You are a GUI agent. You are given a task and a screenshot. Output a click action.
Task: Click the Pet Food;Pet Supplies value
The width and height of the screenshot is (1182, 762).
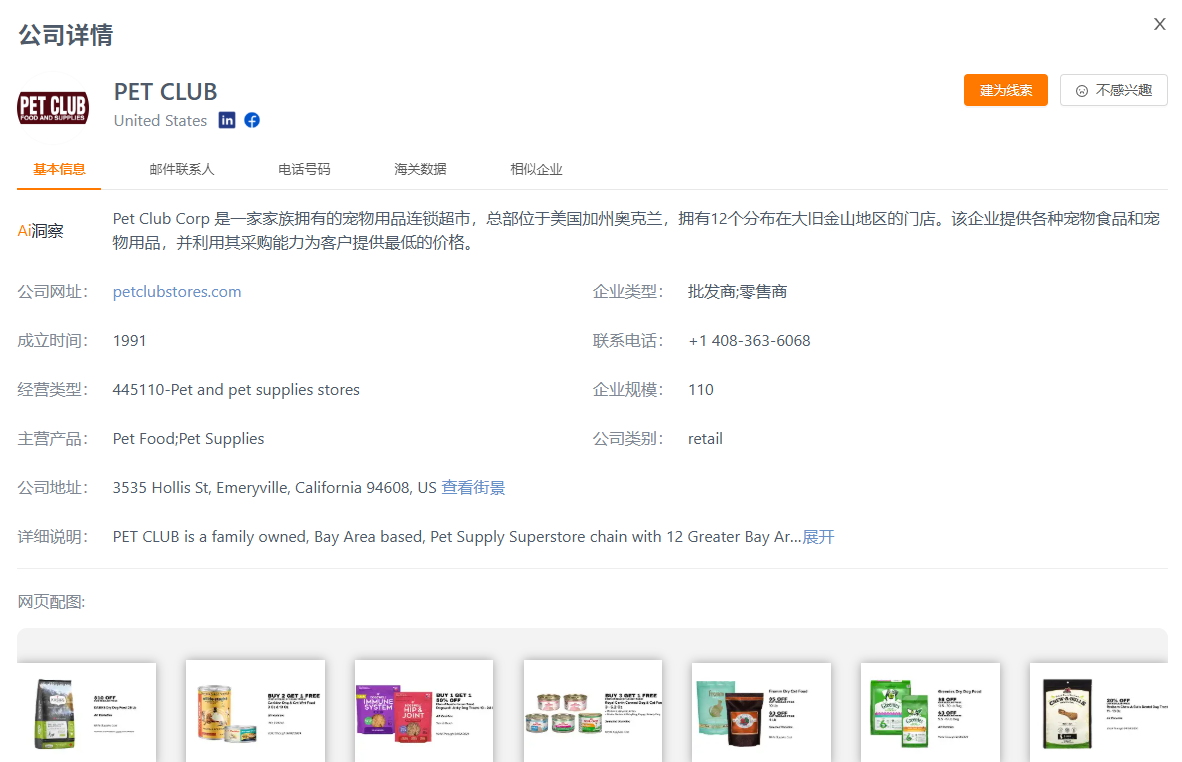coord(188,439)
